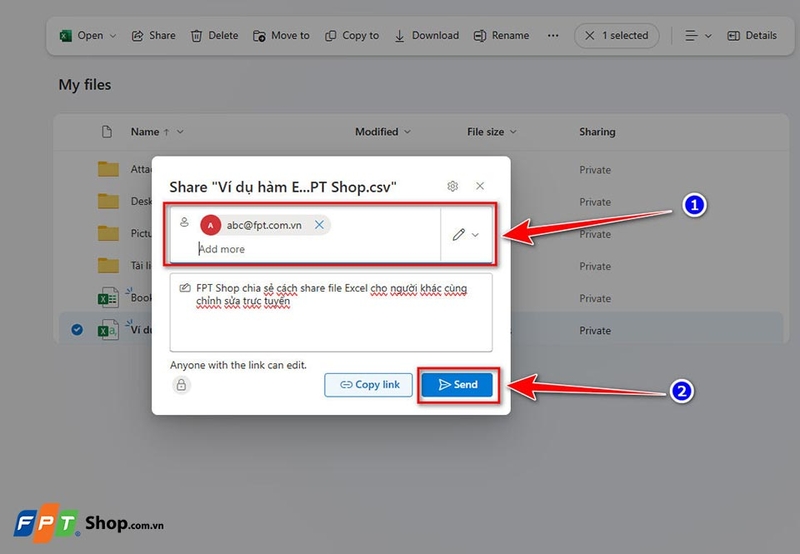Click the Delete trash toolbar item
Screen dimensions: 800x554
pos(214,36)
